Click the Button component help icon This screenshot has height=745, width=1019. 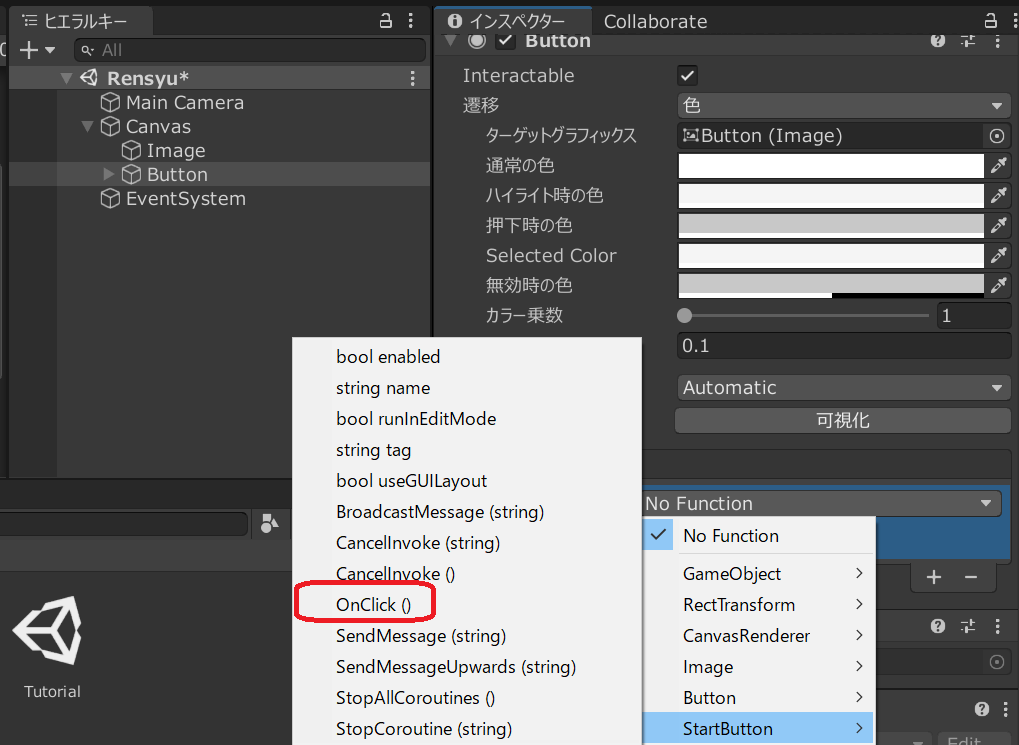pyautogui.click(x=937, y=40)
